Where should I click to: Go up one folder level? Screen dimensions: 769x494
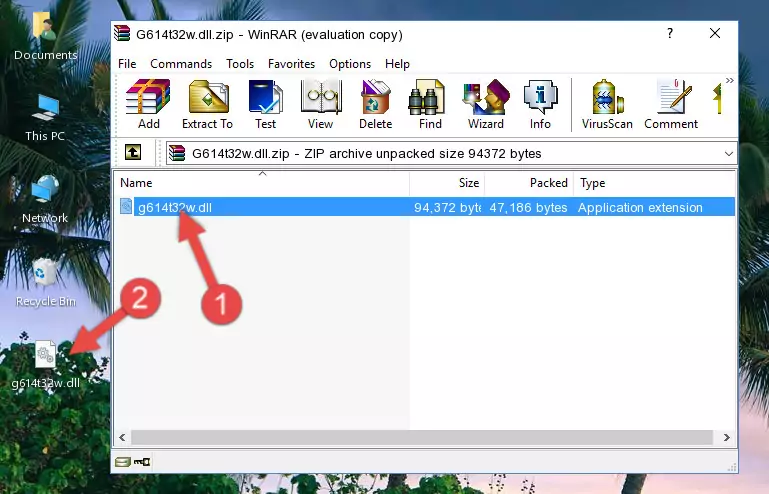[x=133, y=153]
